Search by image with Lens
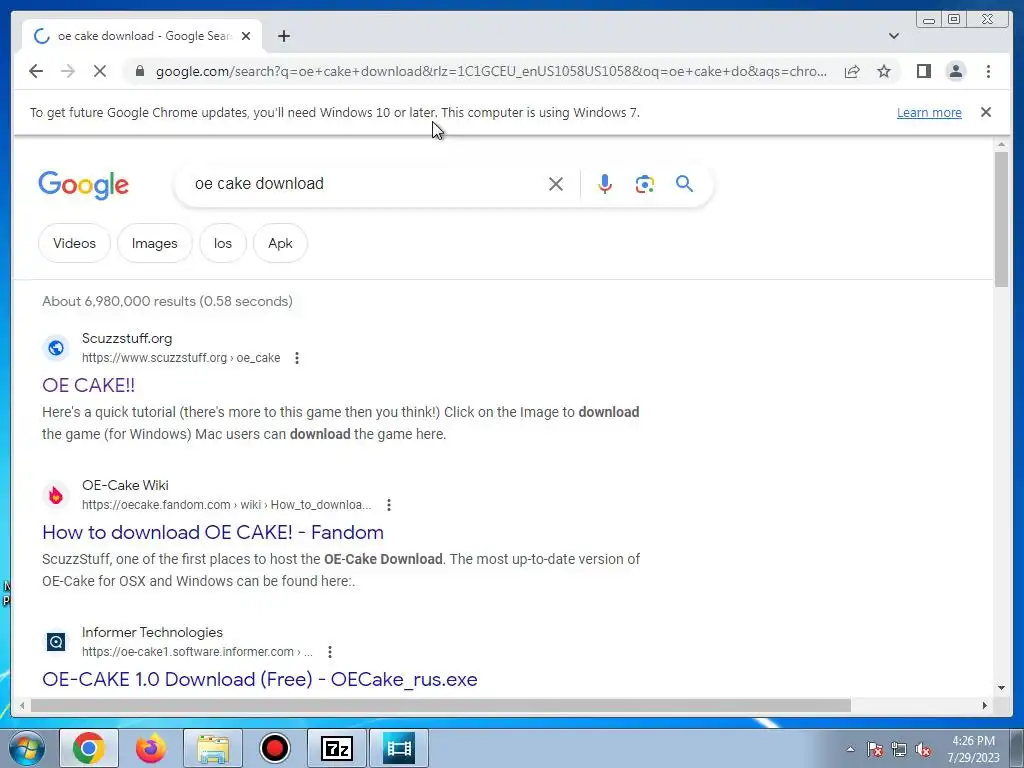Image resolution: width=1024 pixels, height=768 pixels. click(x=645, y=184)
